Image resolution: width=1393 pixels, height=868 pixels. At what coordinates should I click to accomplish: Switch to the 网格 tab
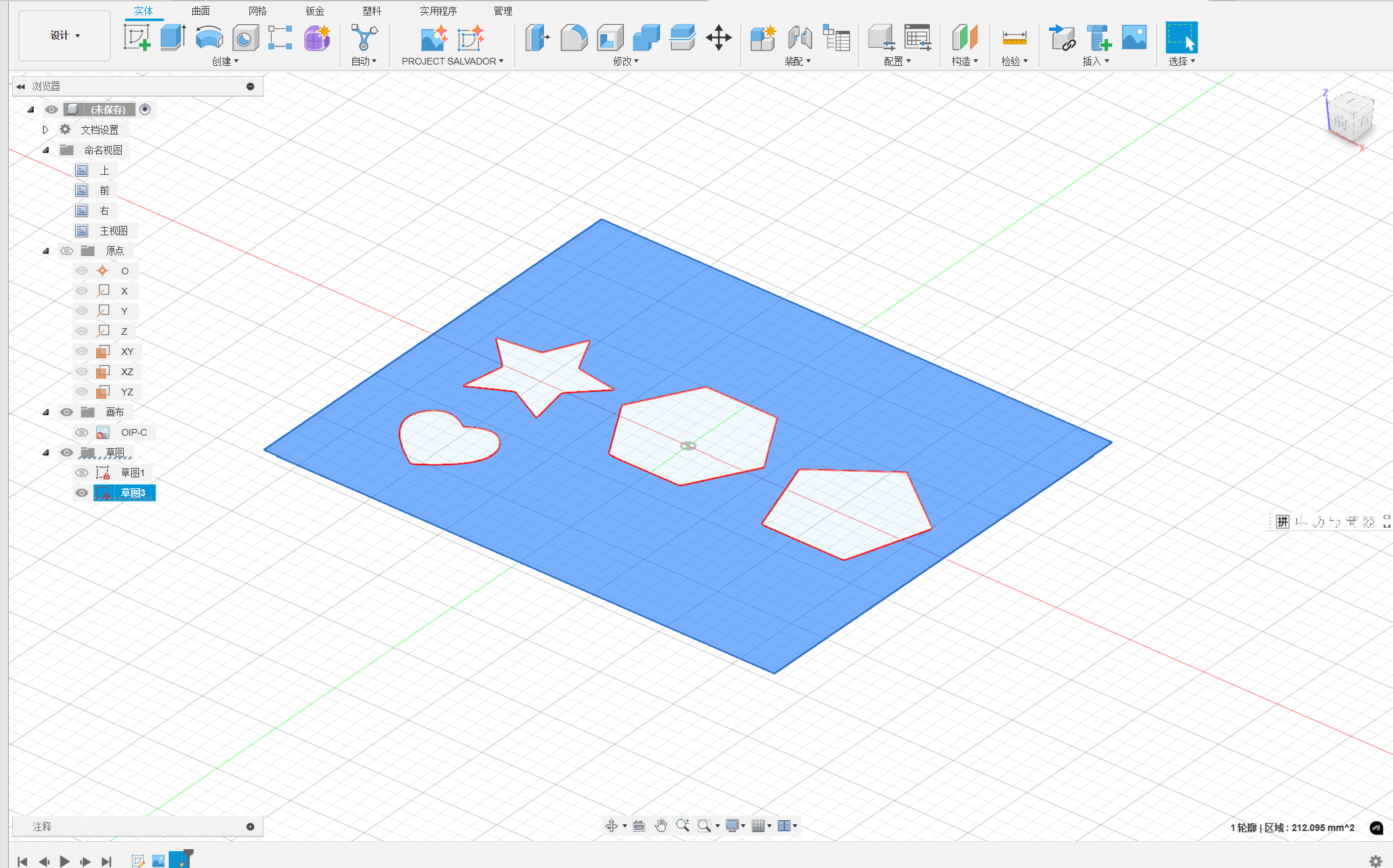257,11
